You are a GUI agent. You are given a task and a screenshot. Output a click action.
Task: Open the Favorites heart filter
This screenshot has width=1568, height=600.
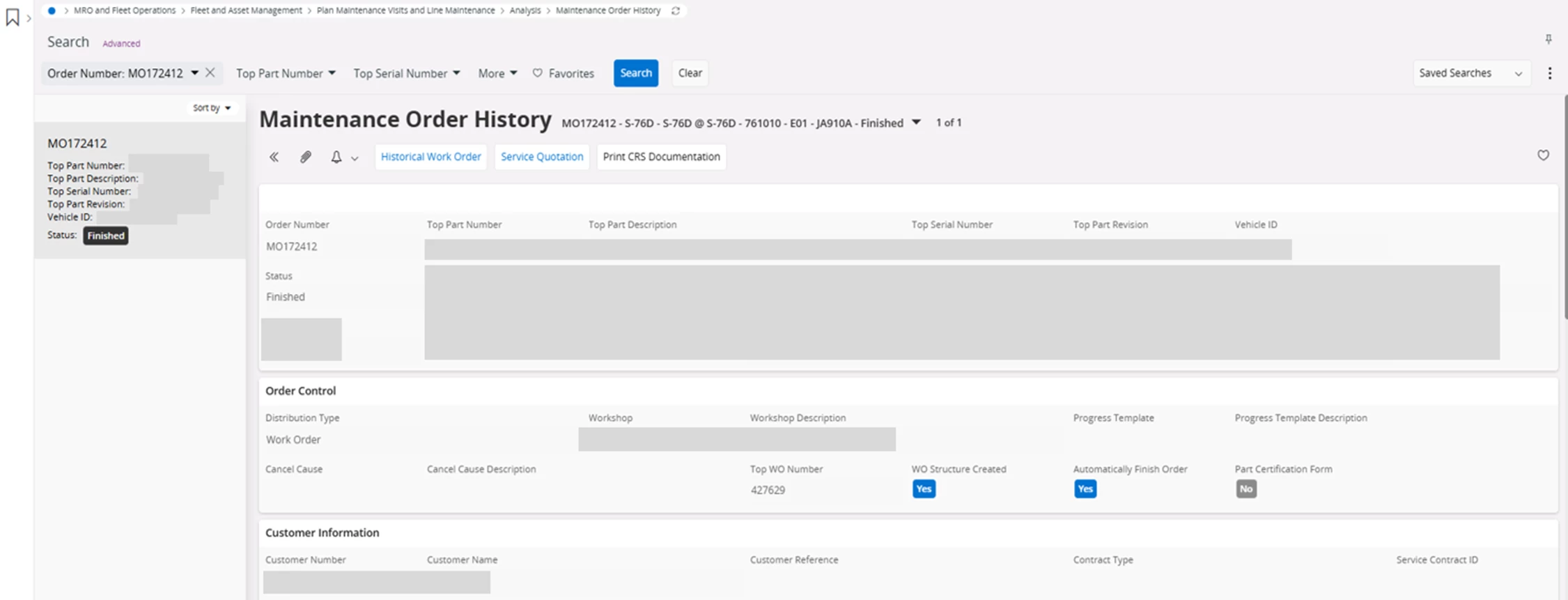[563, 73]
